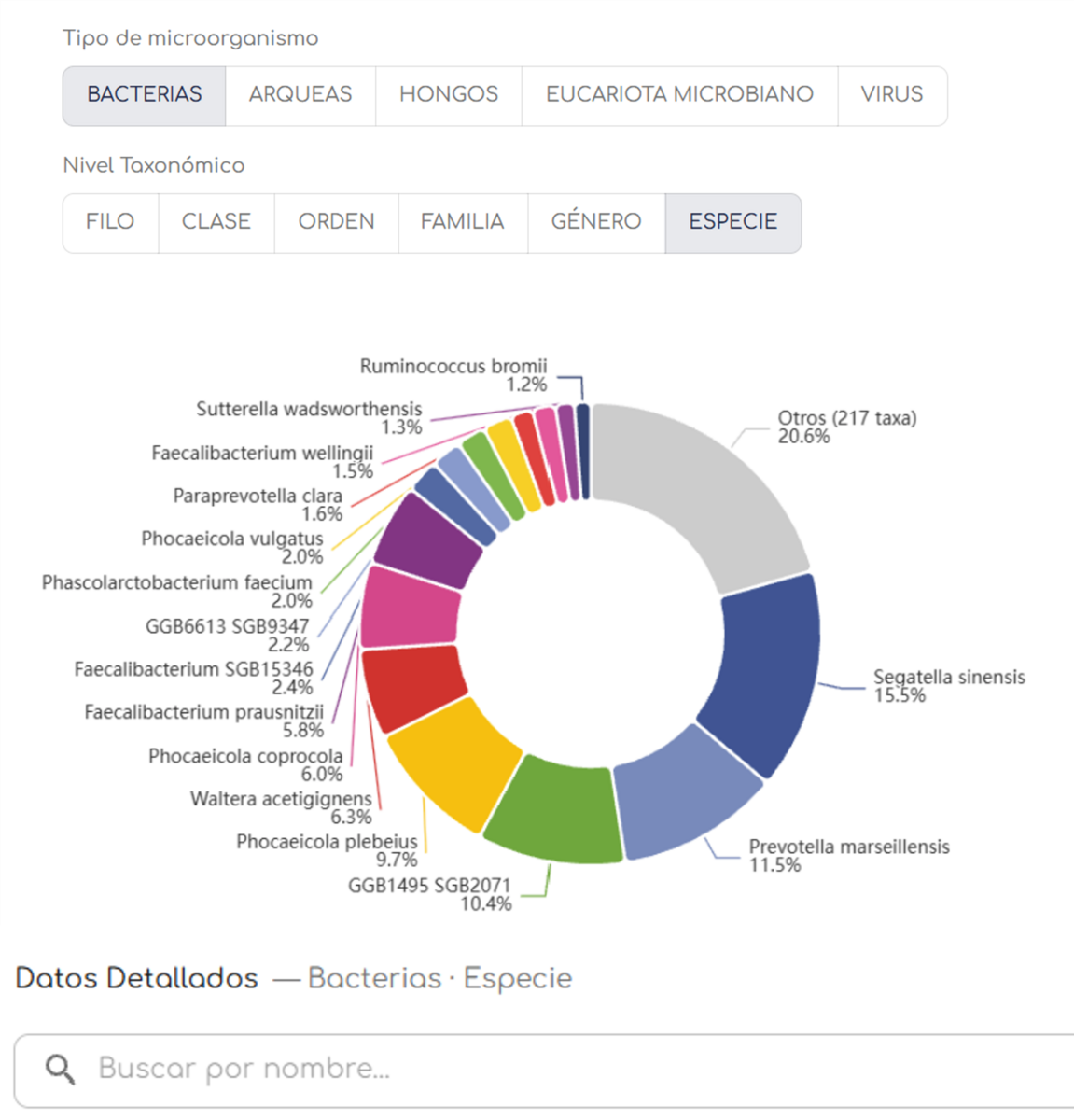1074x1120 pixels.
Task: Click the Bacterias · Especie subtitle
Action: point(439,978)
